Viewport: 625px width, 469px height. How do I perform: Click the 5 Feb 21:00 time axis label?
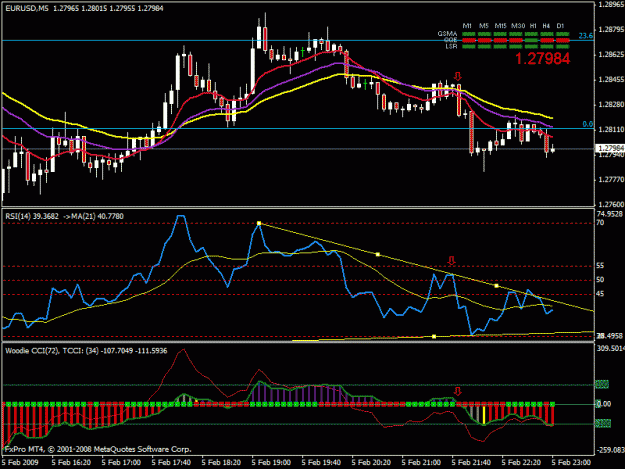(x=421, y=462)
